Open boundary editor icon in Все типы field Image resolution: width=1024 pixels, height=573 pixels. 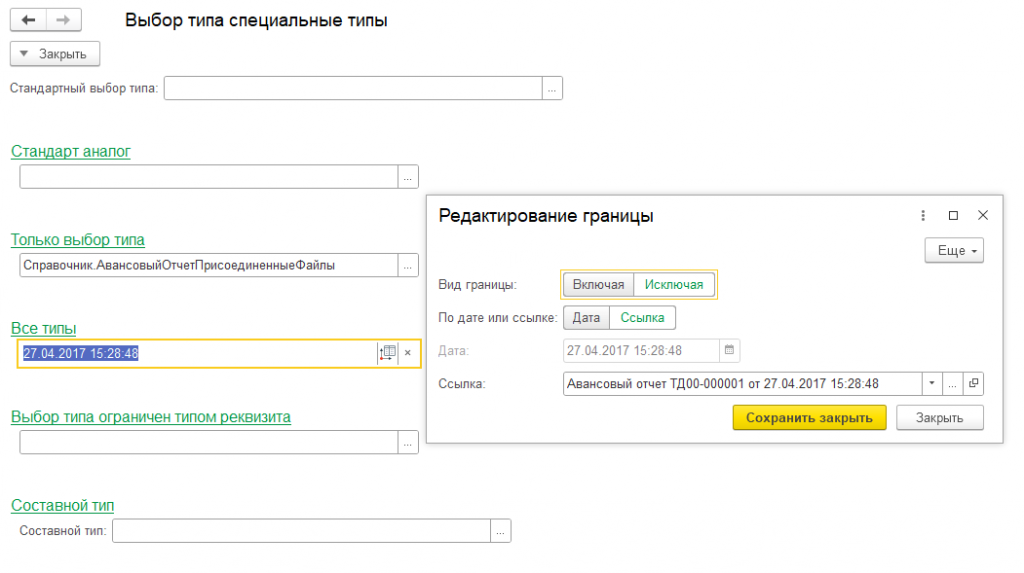point(389,352)
